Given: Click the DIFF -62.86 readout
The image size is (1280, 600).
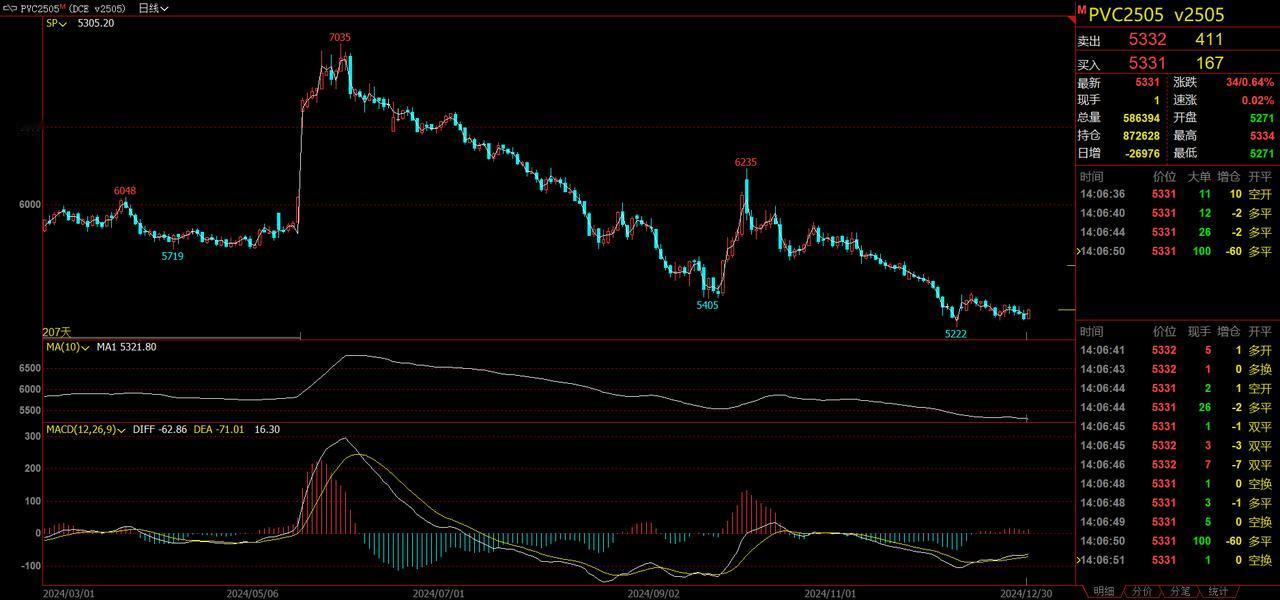Looking at the screenshot, I should click(x=160, y=429).
